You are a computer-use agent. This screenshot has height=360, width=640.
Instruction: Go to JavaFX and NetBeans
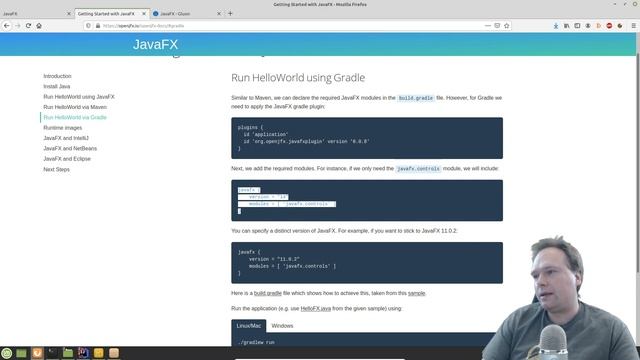tap(70, 149)
